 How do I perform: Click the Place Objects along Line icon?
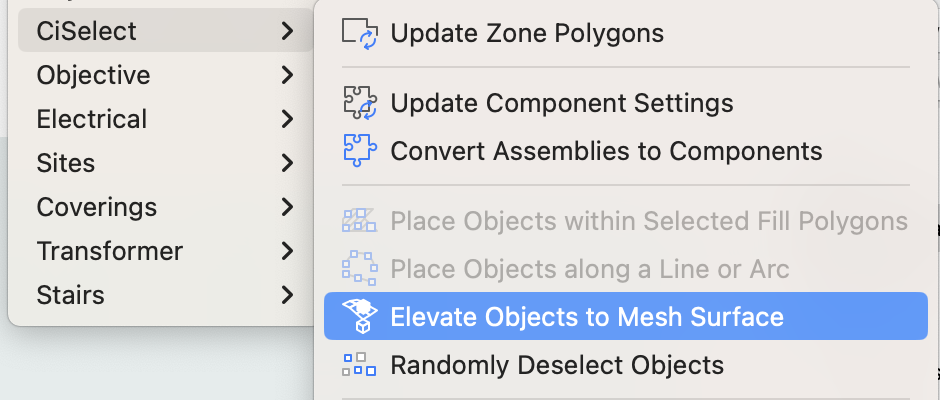[x=358, y=269]
